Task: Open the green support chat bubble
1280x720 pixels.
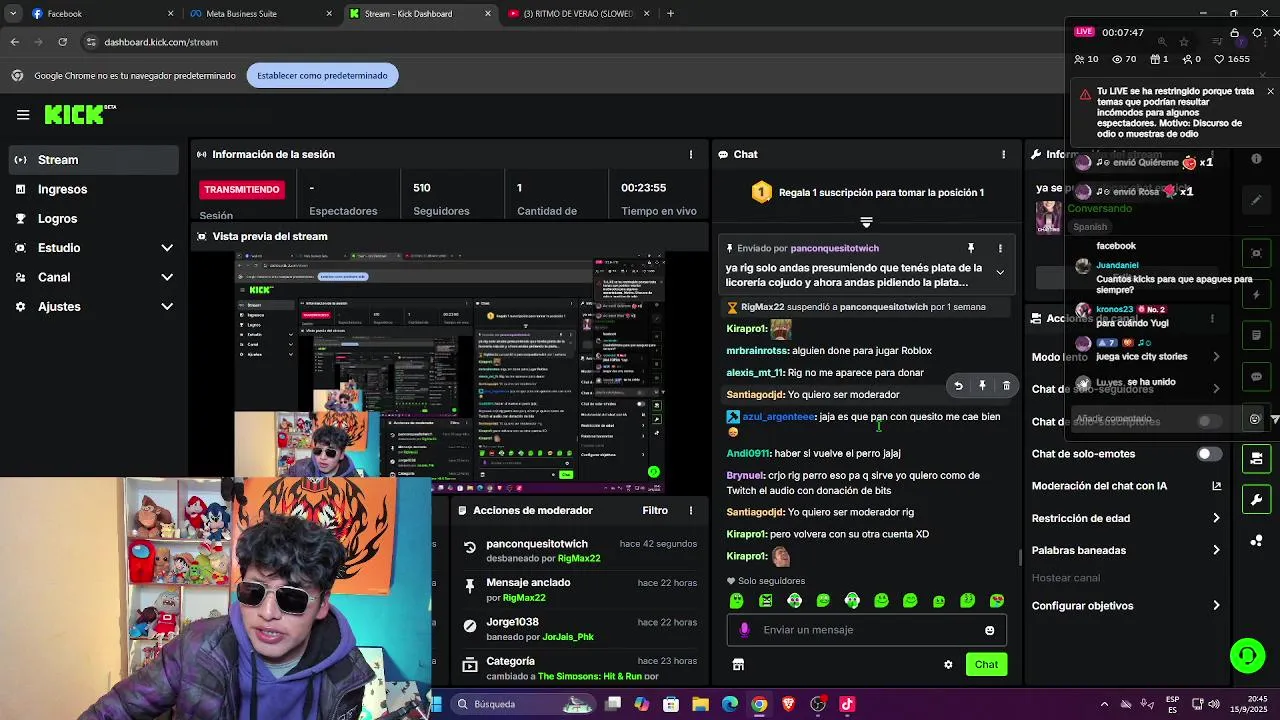Action: click(1247, 656)
